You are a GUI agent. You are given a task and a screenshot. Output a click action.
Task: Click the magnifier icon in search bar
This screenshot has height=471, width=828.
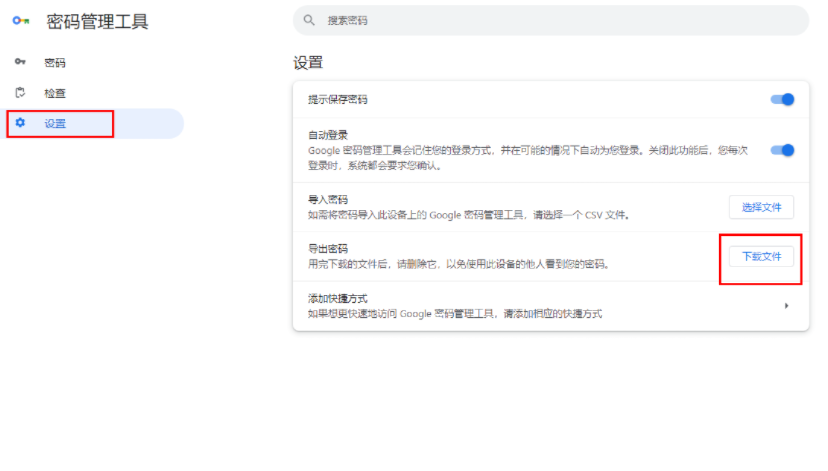pyautogui.click(x=309, y=21)
